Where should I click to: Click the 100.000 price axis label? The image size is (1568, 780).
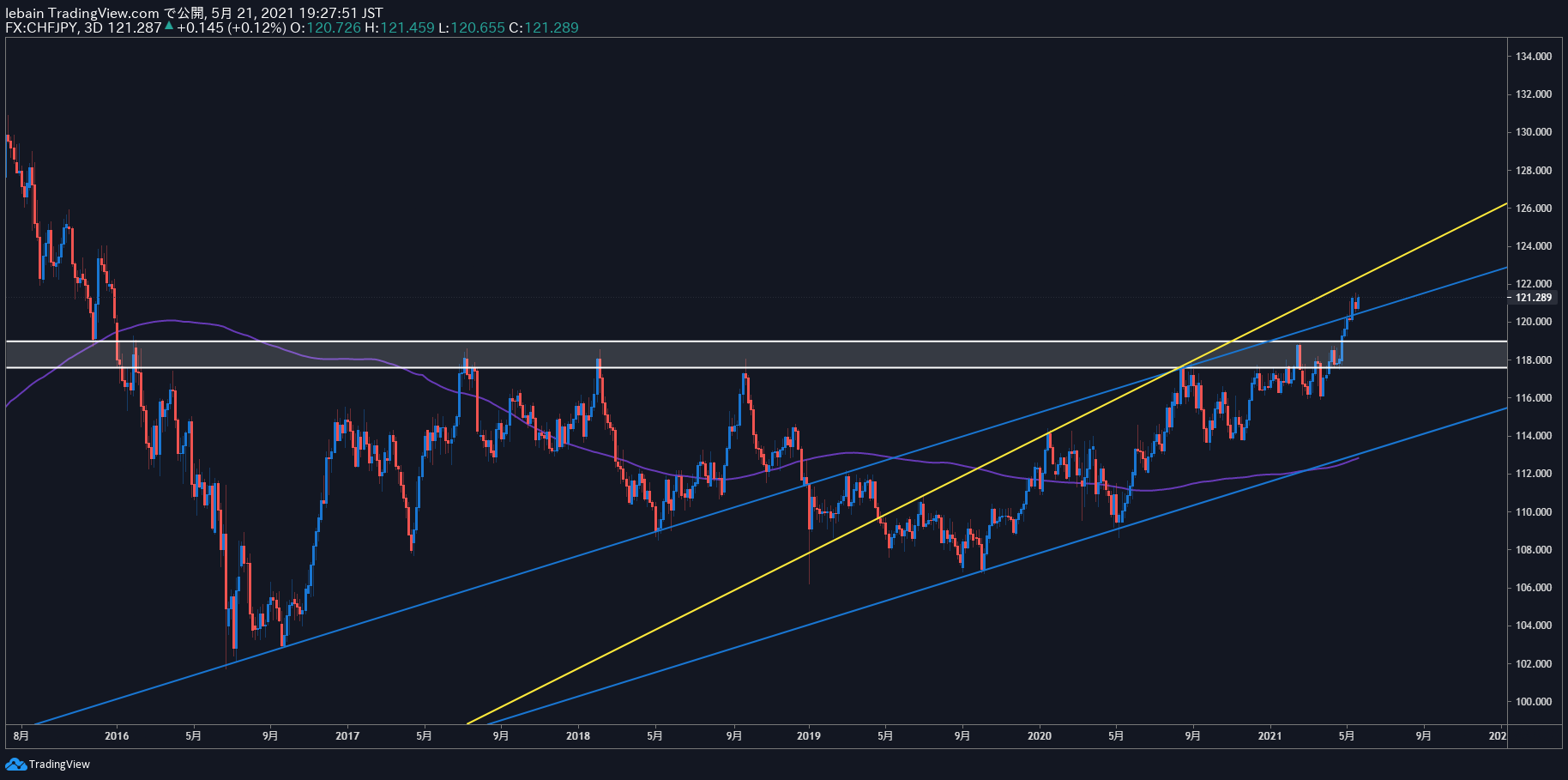click(1534, 702)
